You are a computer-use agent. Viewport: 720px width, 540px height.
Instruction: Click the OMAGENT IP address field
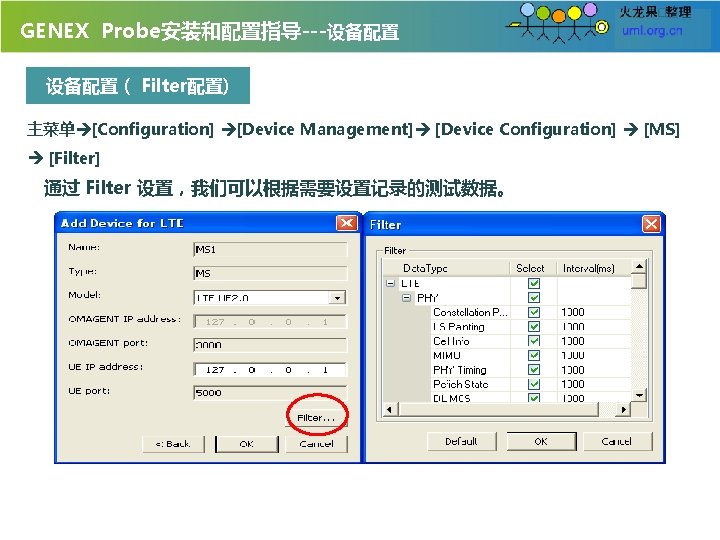click(x=270, y=321)
